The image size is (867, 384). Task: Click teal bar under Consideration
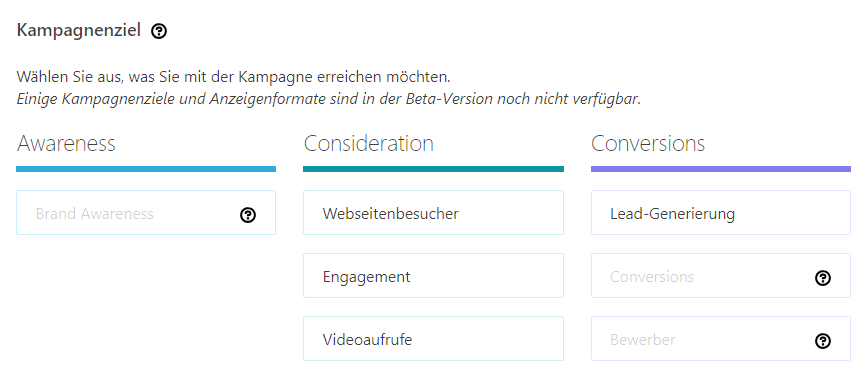[434, 169]
